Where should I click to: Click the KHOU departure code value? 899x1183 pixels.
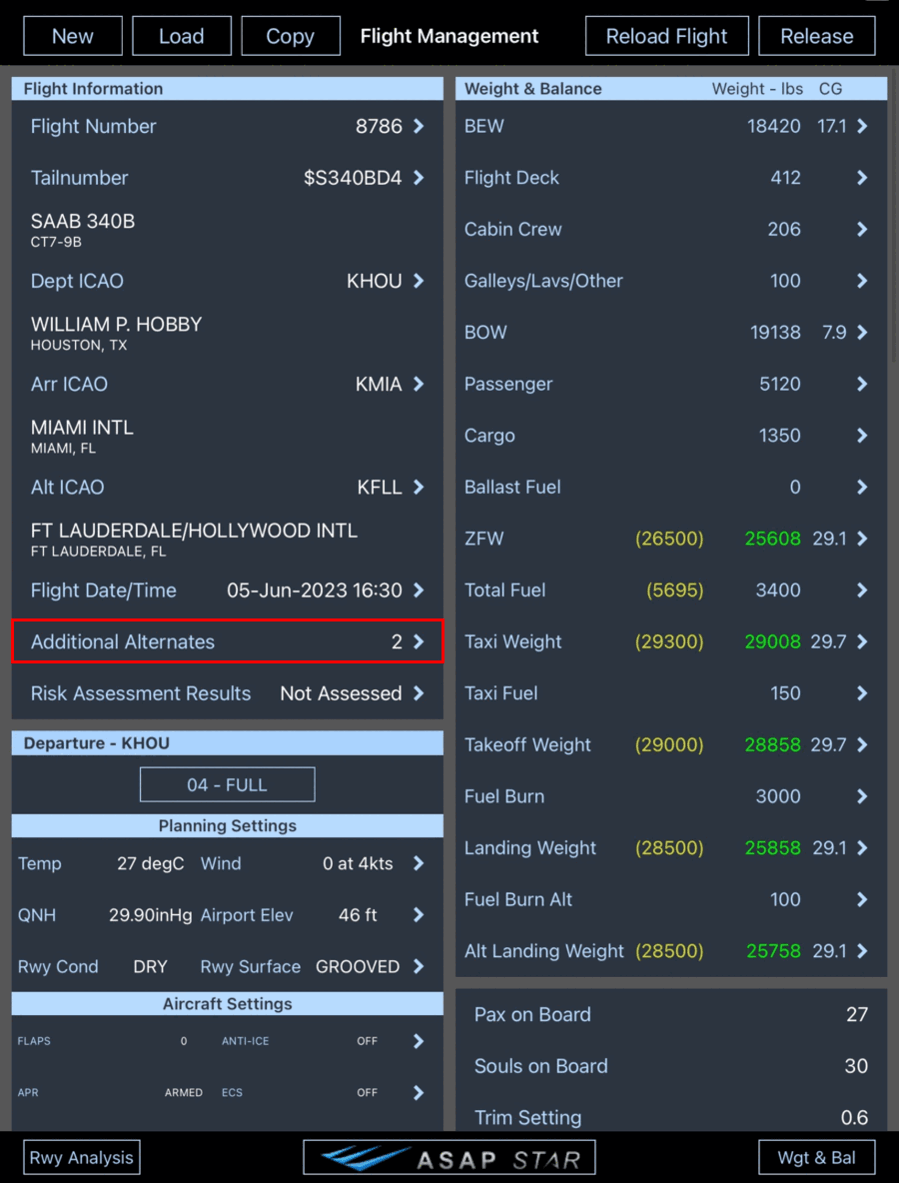(374, 281)
